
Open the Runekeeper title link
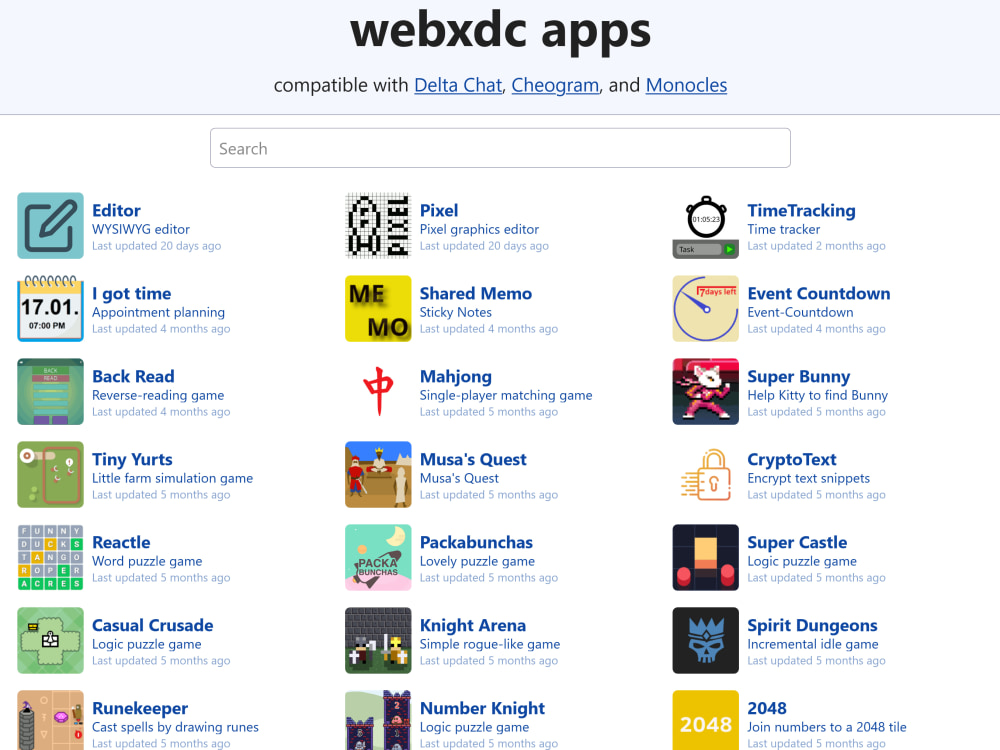point(140,708)
